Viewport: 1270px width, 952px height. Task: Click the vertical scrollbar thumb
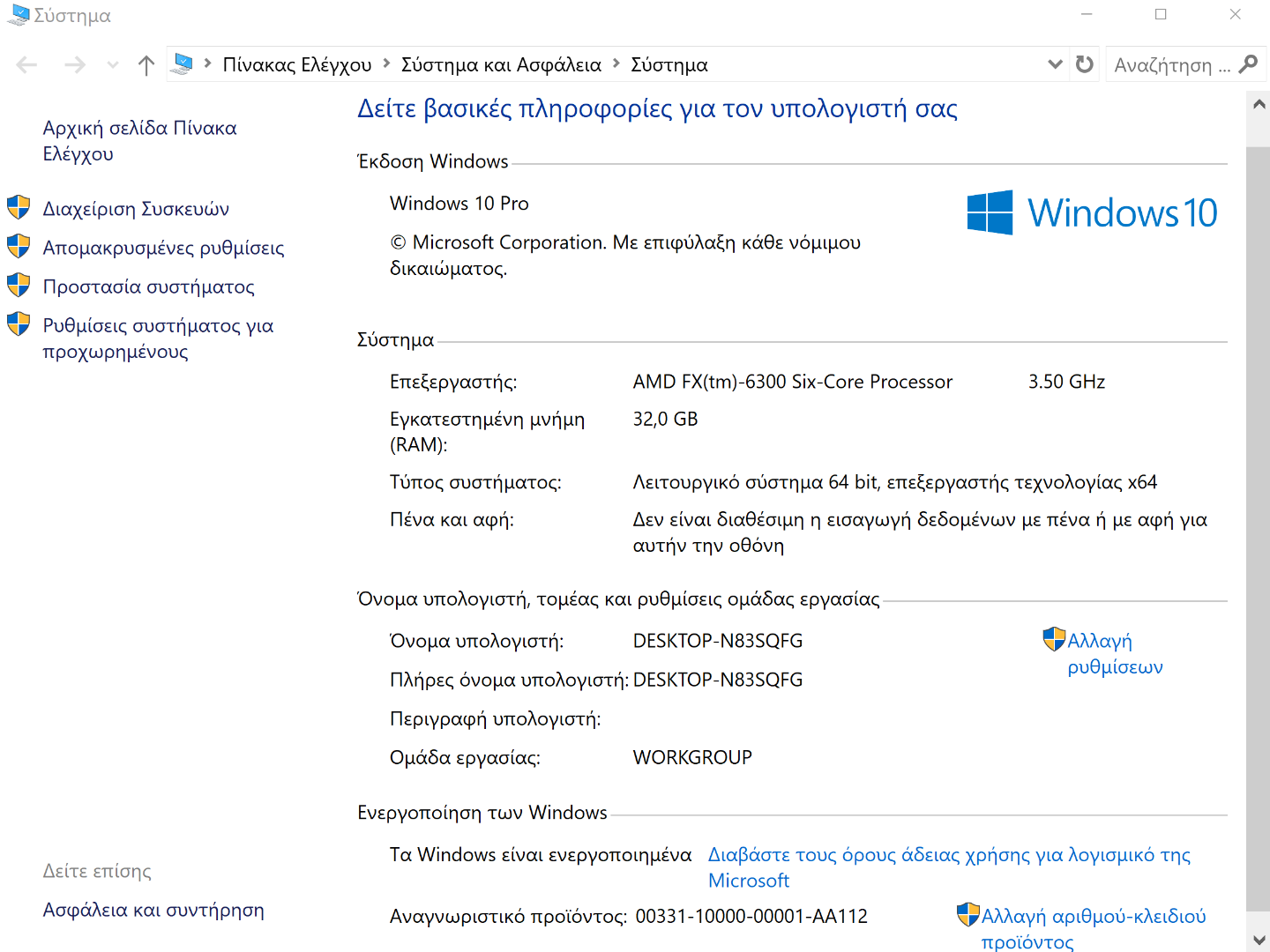point(1259,529)
